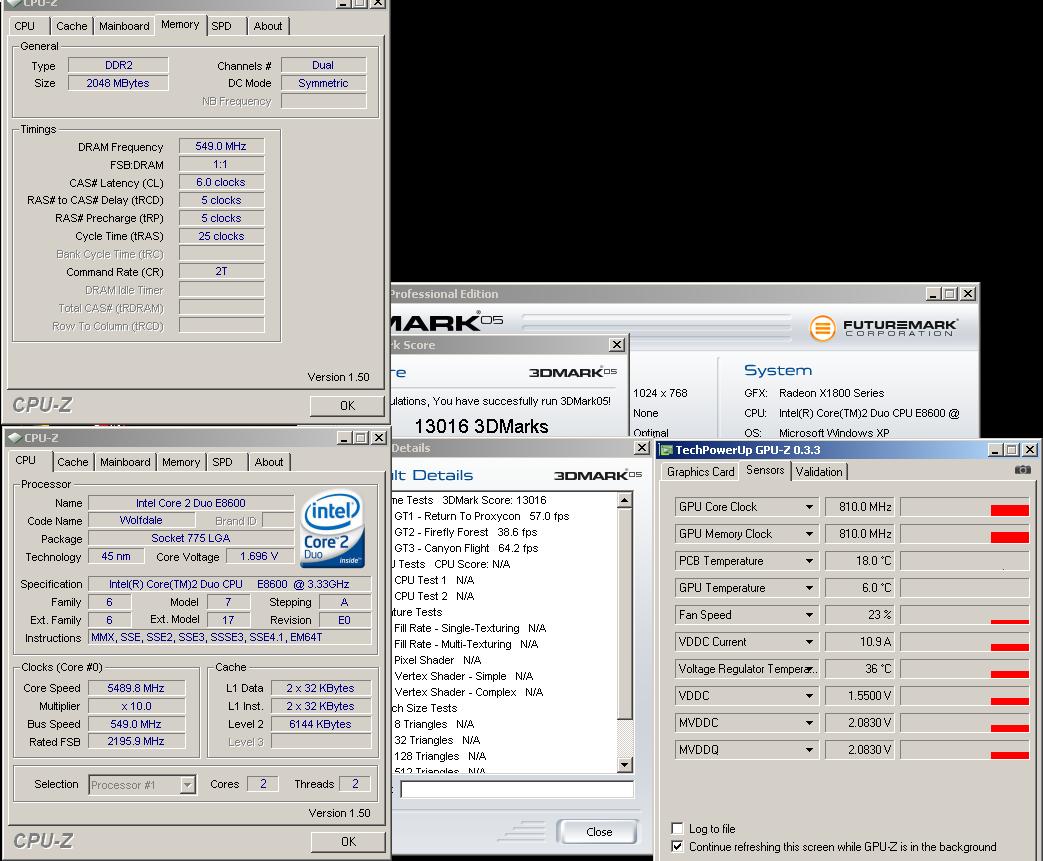The width and height of the screenshot is (1043, 861).
Task: Click the 13016 3DMarks score text
Action: tap(481, 427)
